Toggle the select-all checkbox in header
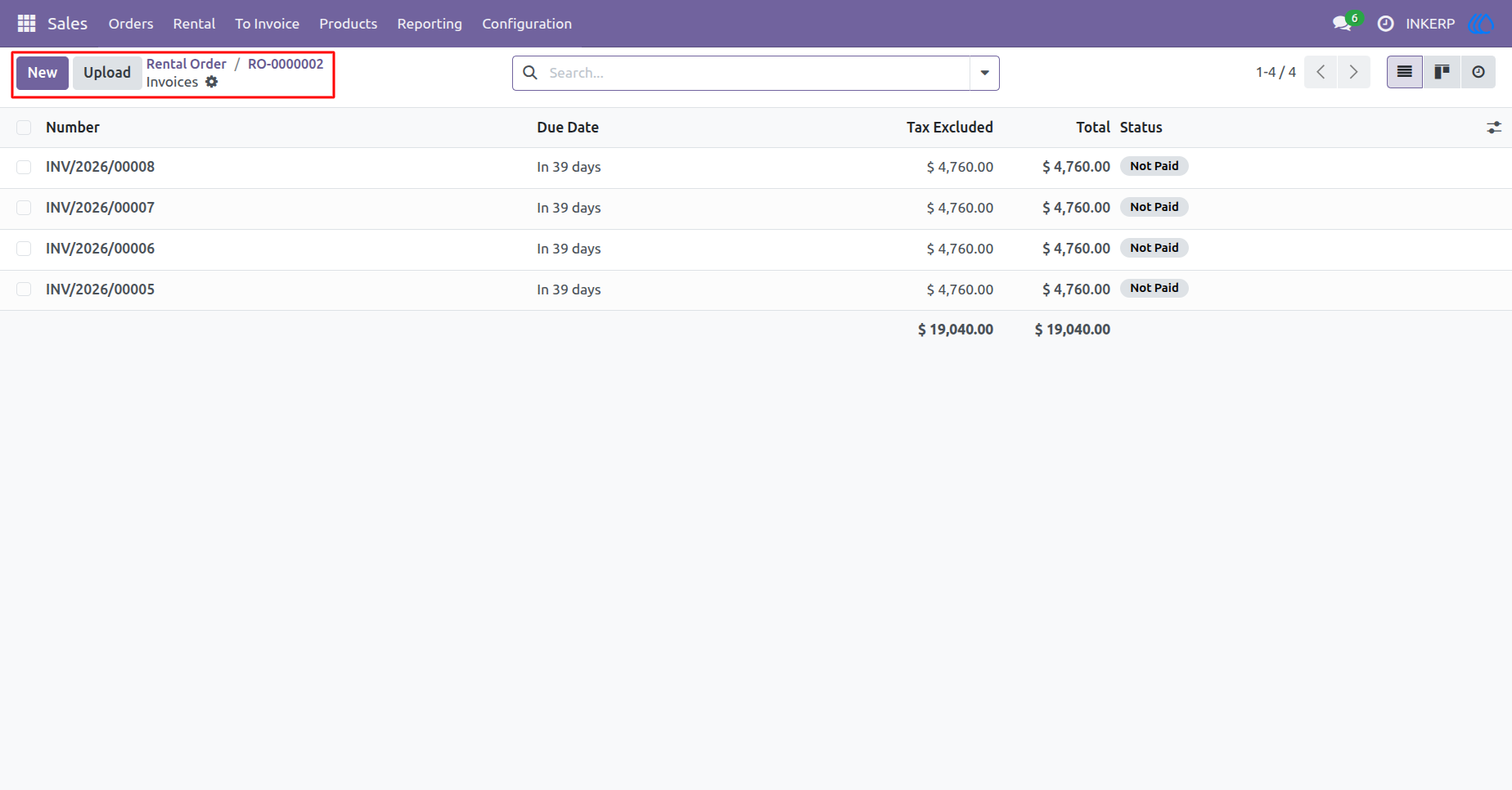1512x790 pixels. click(24, 128)
